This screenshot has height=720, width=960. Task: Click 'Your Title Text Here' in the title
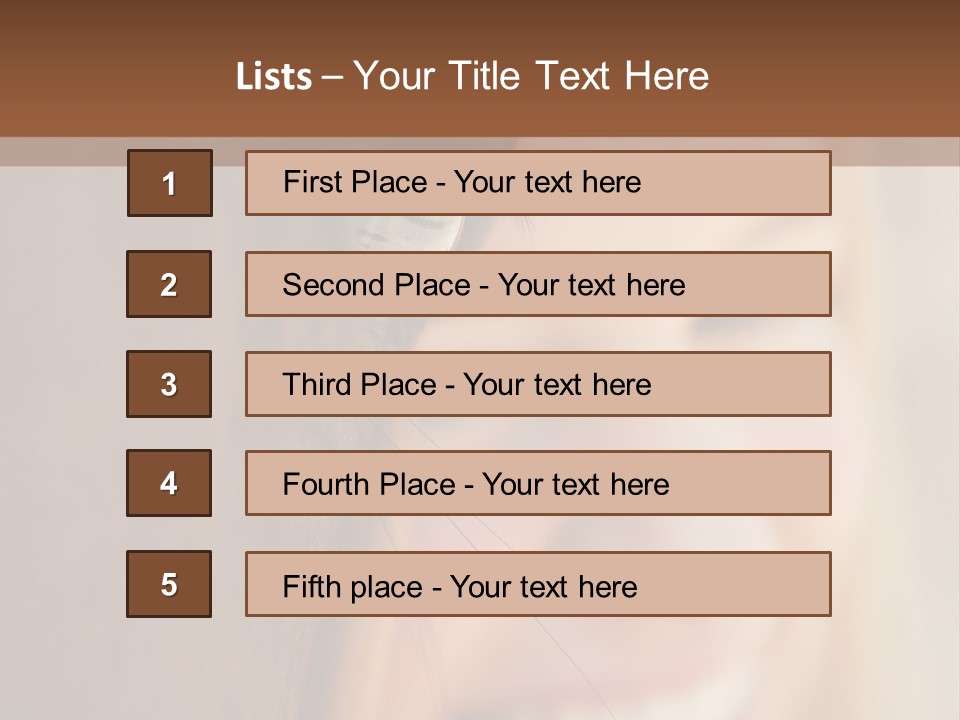531,76
